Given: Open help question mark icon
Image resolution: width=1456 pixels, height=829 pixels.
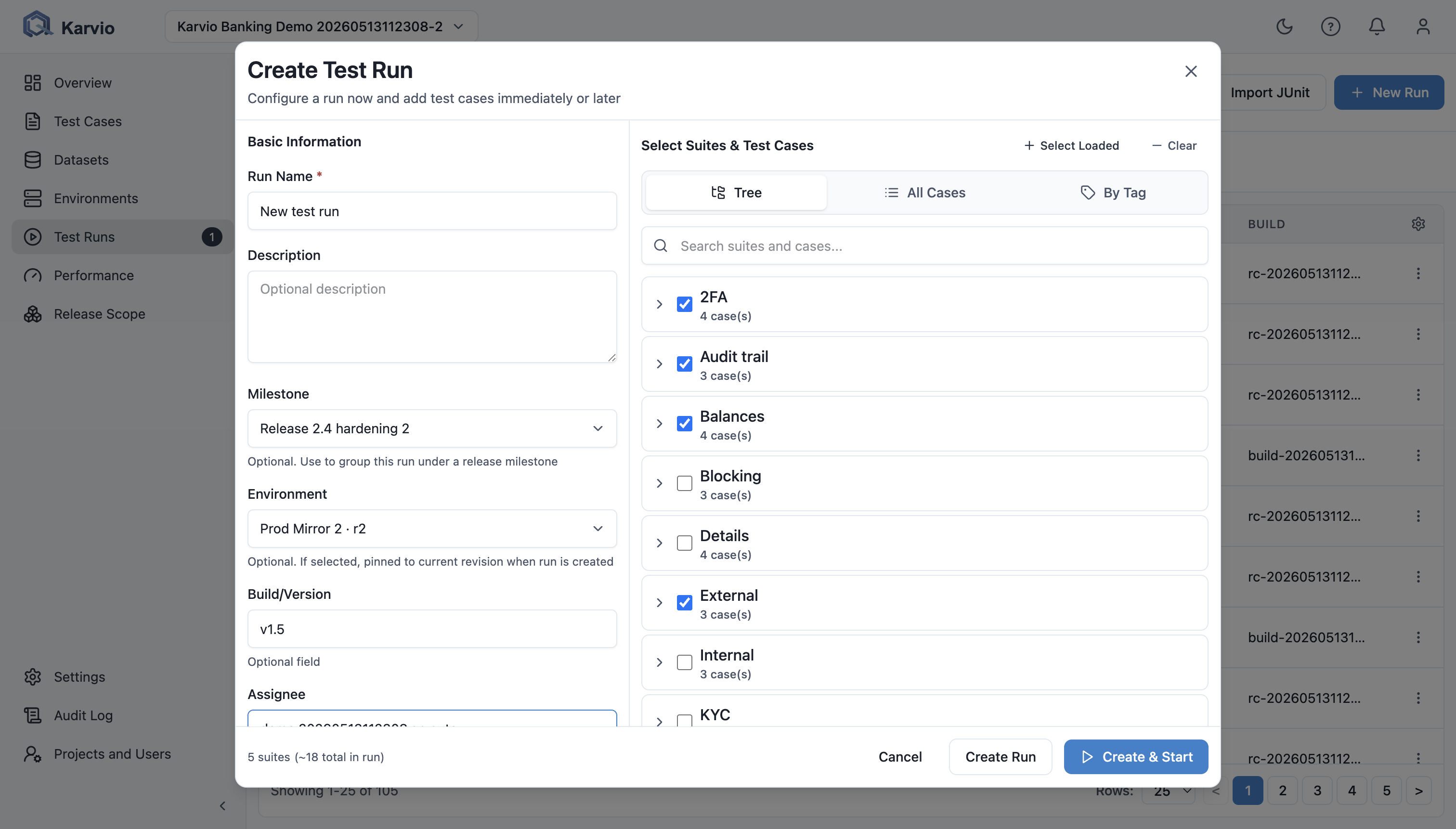Looking at the screenshot, I should 1331,26.
